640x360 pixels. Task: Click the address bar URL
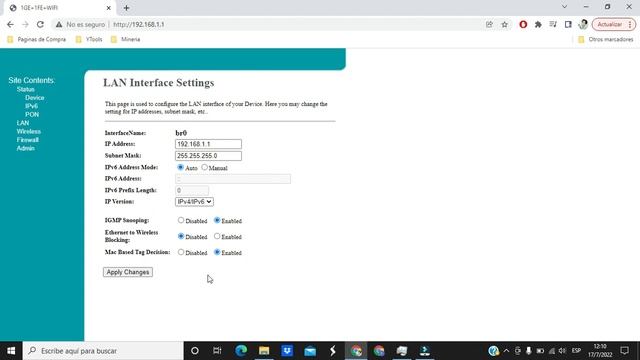pos(139,24)
